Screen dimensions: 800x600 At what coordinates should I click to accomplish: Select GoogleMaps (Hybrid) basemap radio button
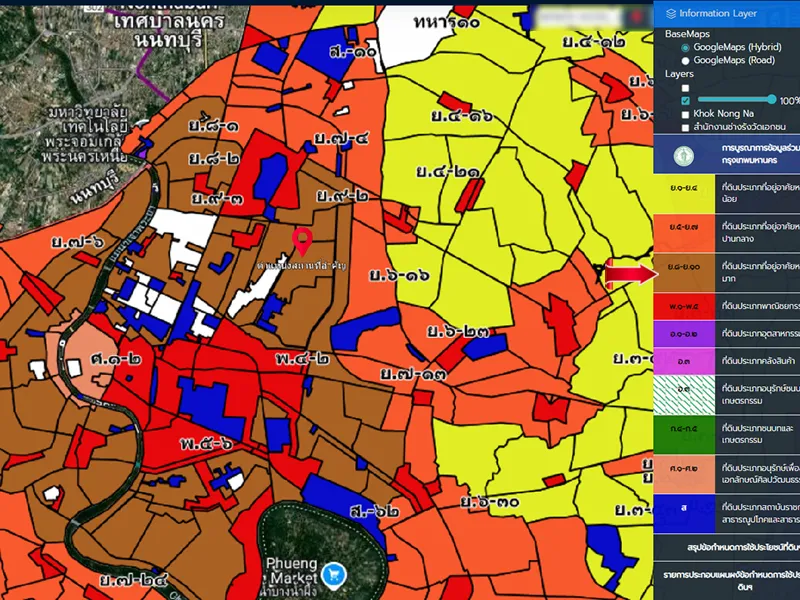(x=685, y=47)
